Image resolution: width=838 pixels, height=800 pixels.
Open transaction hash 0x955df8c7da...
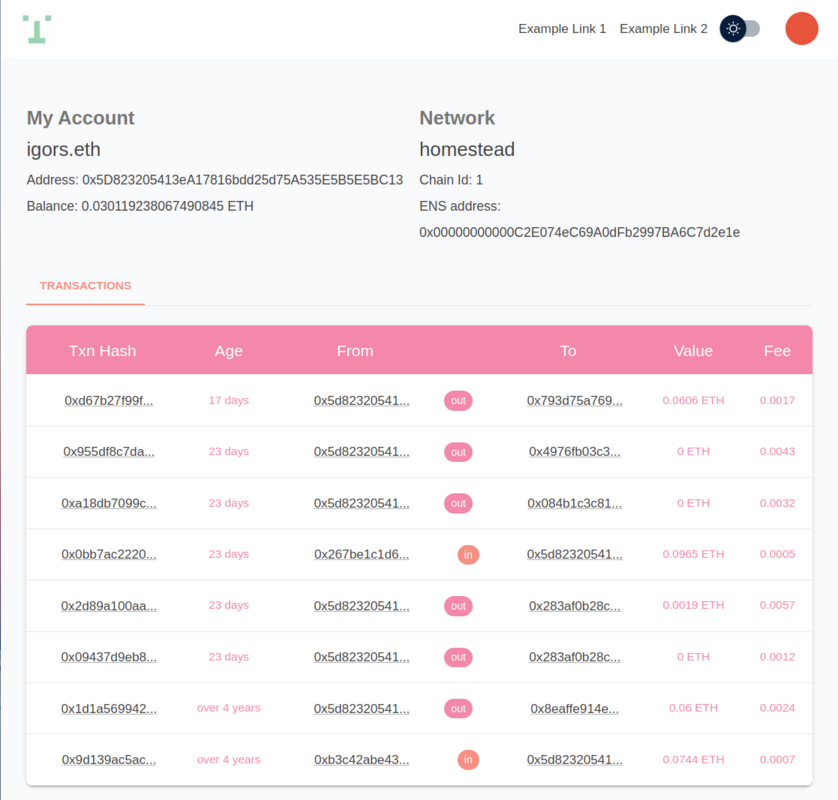pyautogui.click(x=108, y=452)
